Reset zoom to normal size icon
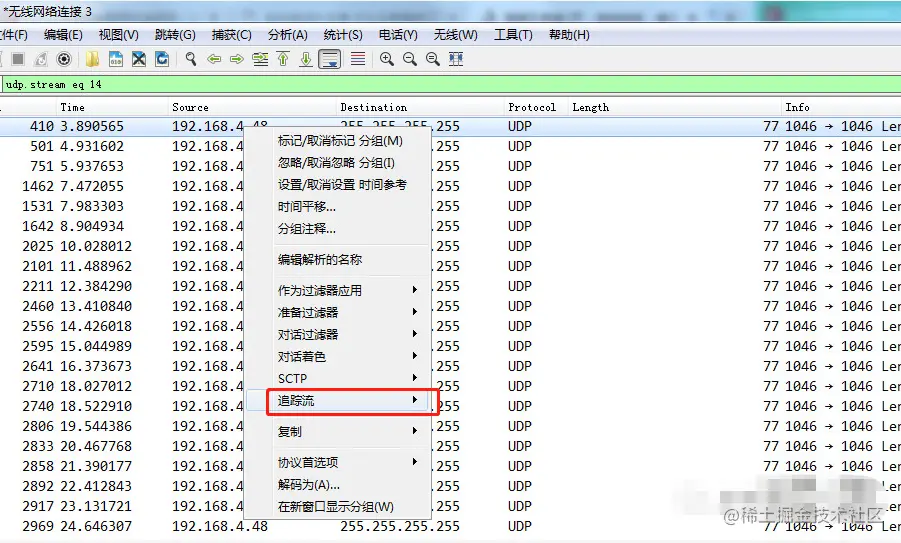The image size is (901, 543). [x=433, y=59]
